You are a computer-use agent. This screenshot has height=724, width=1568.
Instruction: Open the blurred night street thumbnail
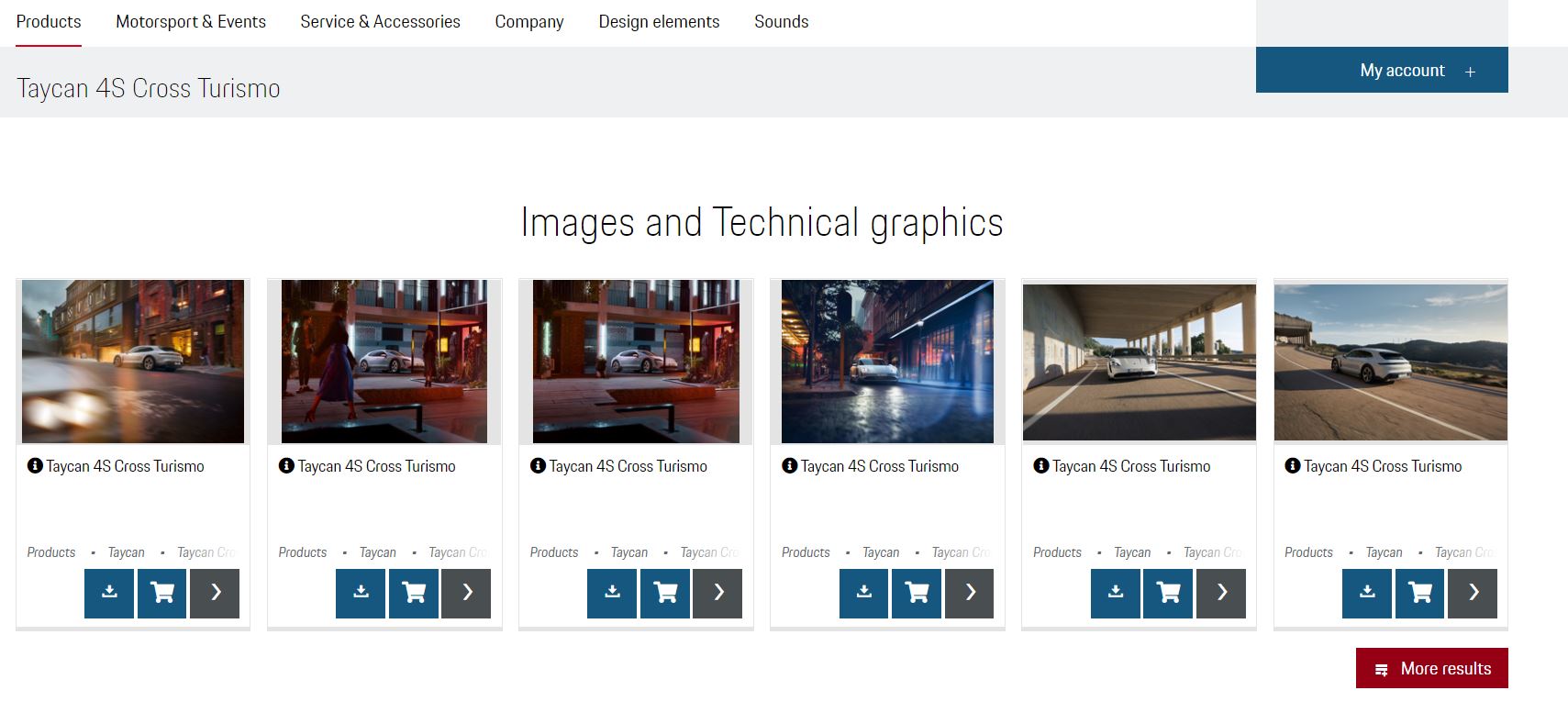(x=133, y=362)
